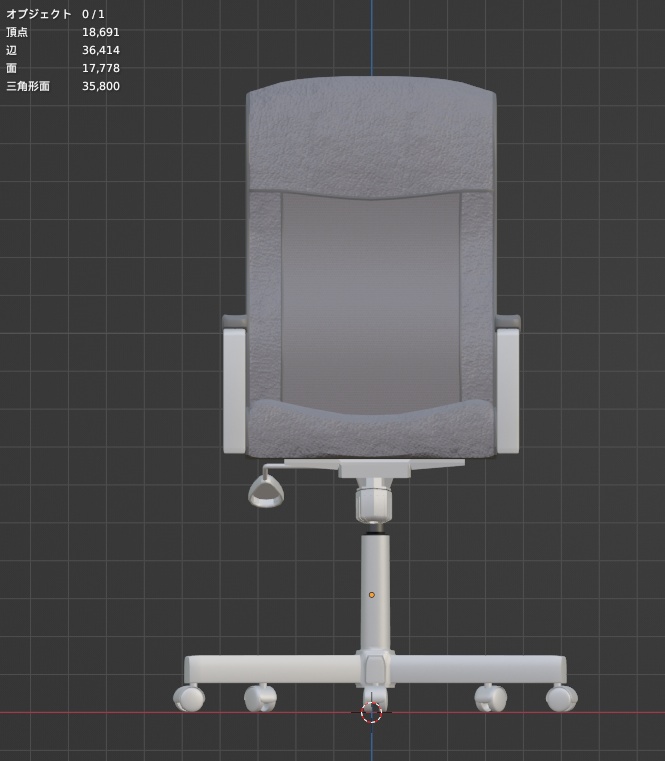The width and height of the screenshot is (665, 761).
Task: Click the orange object origin dot
Action: pos(371,595)
